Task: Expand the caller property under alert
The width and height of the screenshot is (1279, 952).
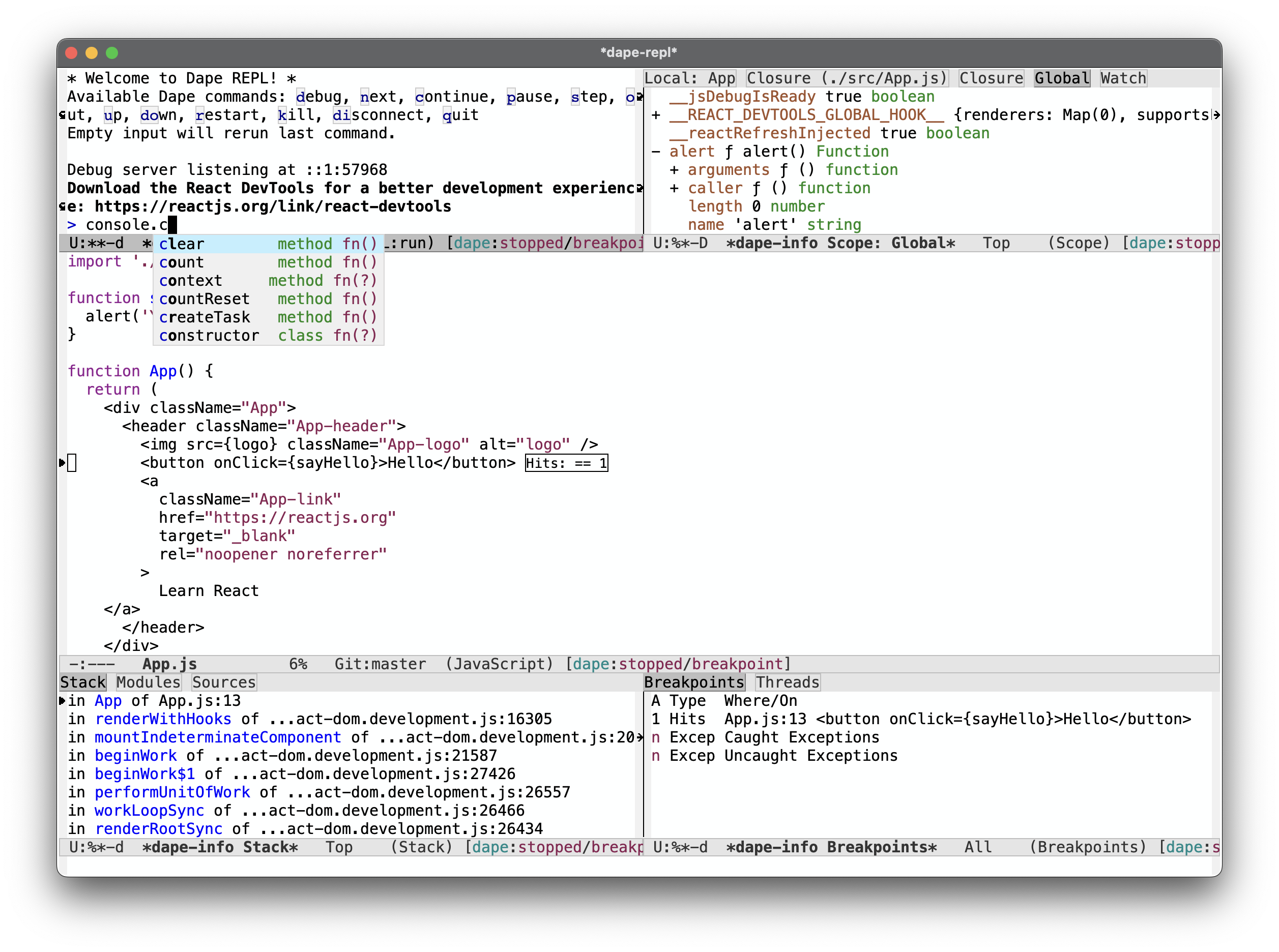Action: pyautogui.click(x=674, y=189)
